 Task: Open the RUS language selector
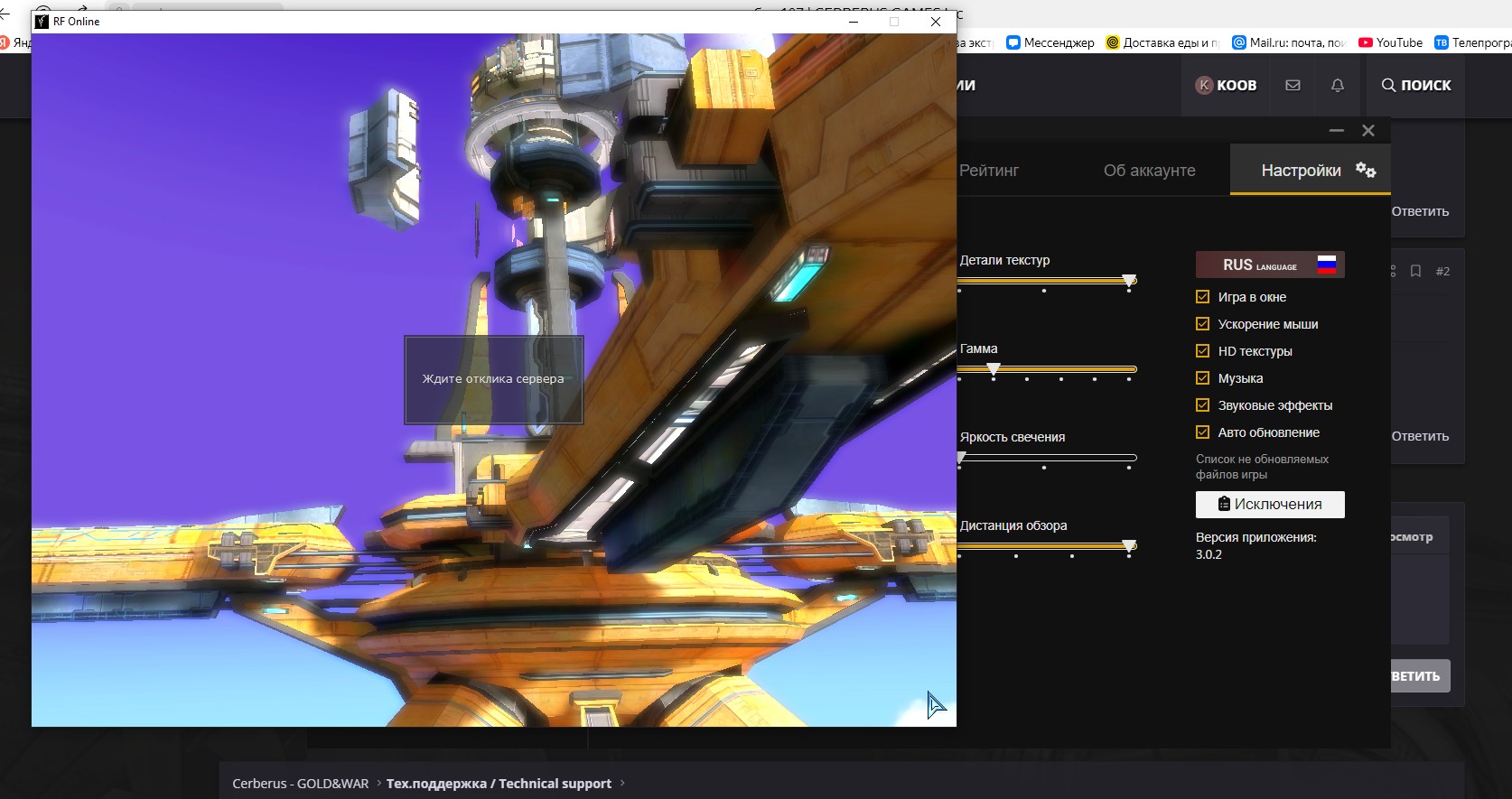(x=1269, y=265)
